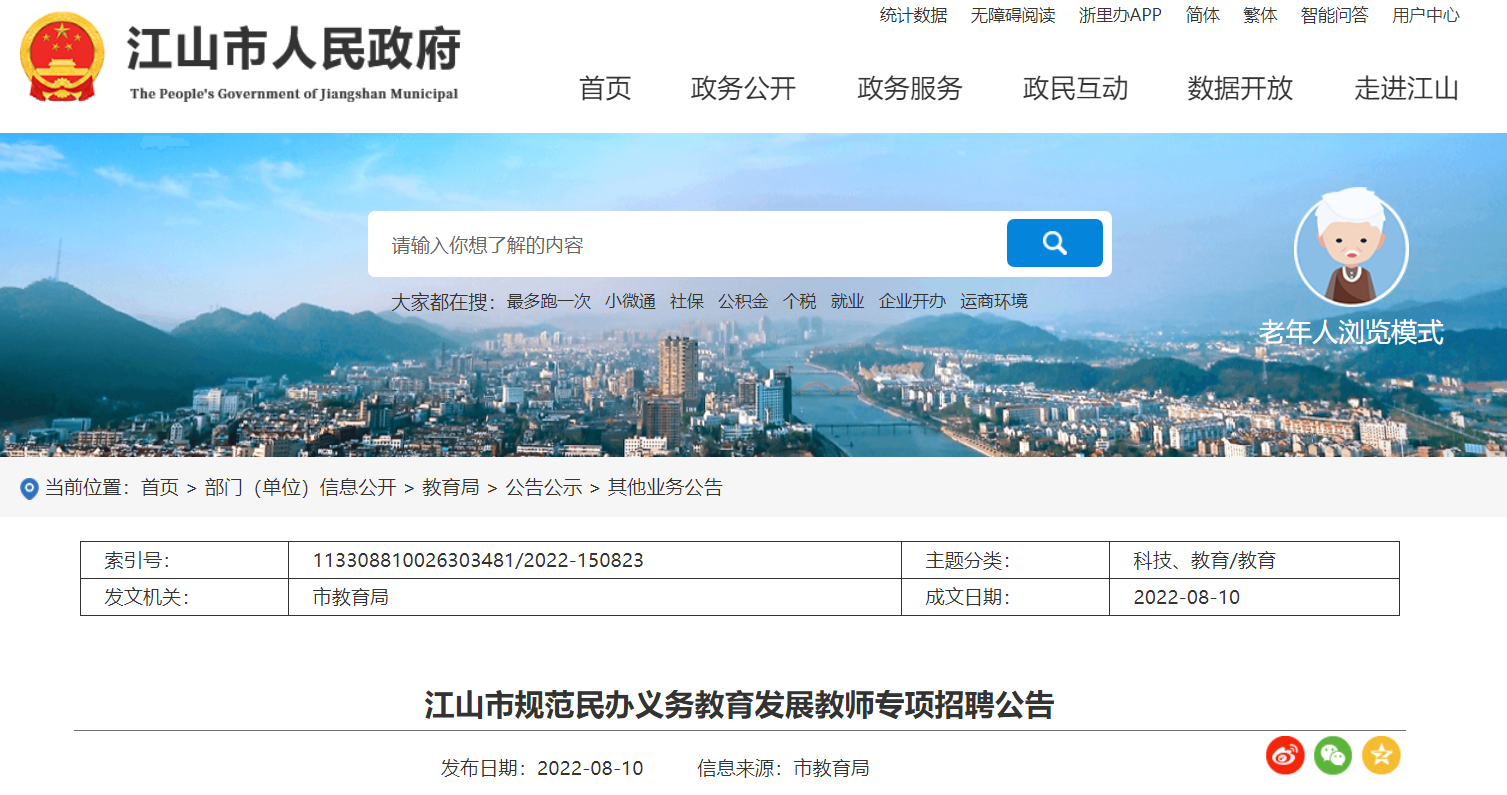The width and height of the screenshot is (1507, 795).
Task: Click the blue location pin icon
Action: pos(29,489)
